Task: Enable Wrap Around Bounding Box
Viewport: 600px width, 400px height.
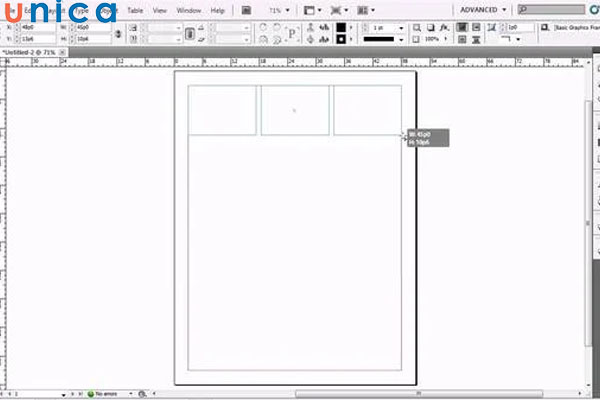Action: [476, 28]
